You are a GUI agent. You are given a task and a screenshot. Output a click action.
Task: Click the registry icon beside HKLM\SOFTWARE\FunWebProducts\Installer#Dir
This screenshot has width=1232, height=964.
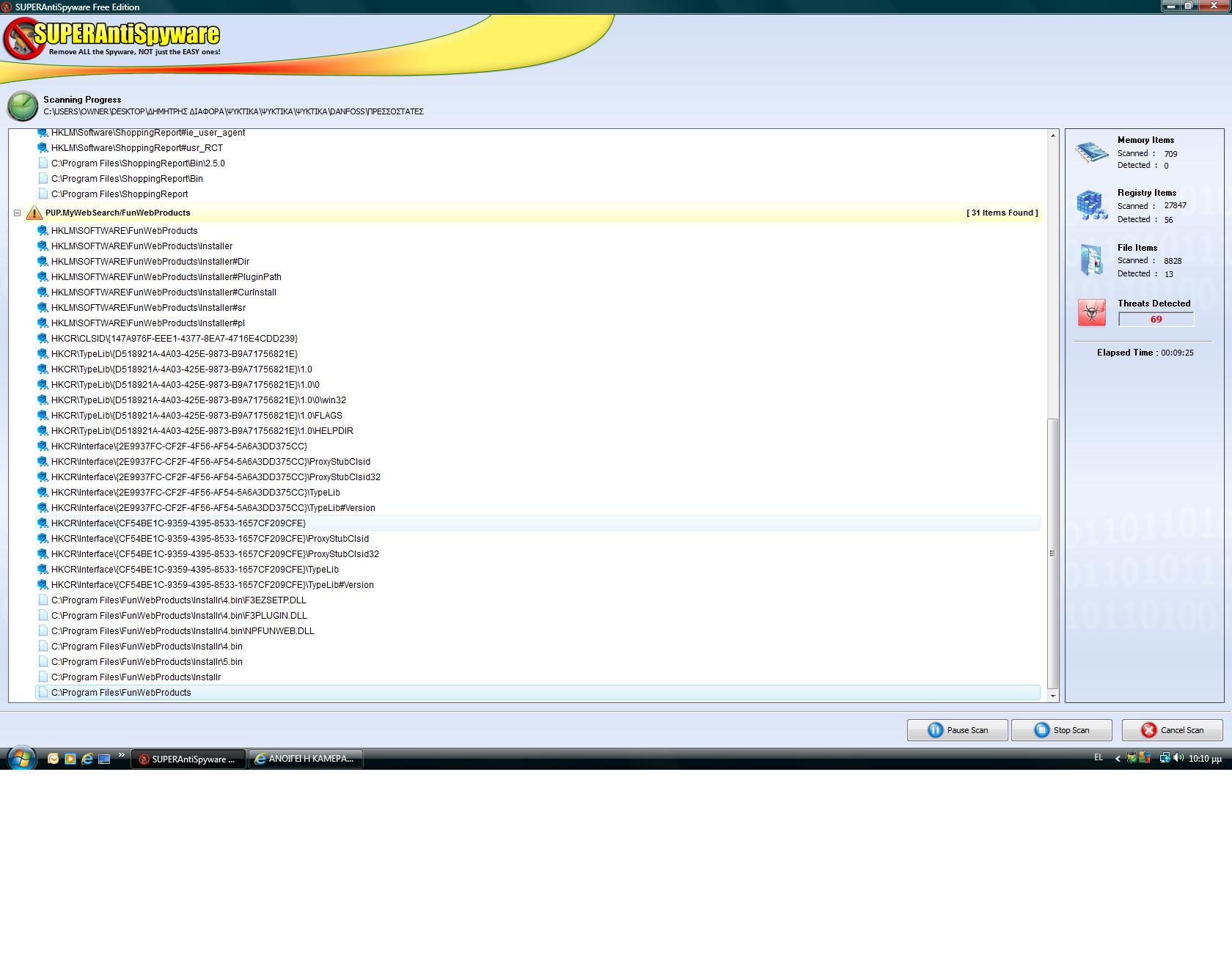pyautogui.click(x=43, y=262)
